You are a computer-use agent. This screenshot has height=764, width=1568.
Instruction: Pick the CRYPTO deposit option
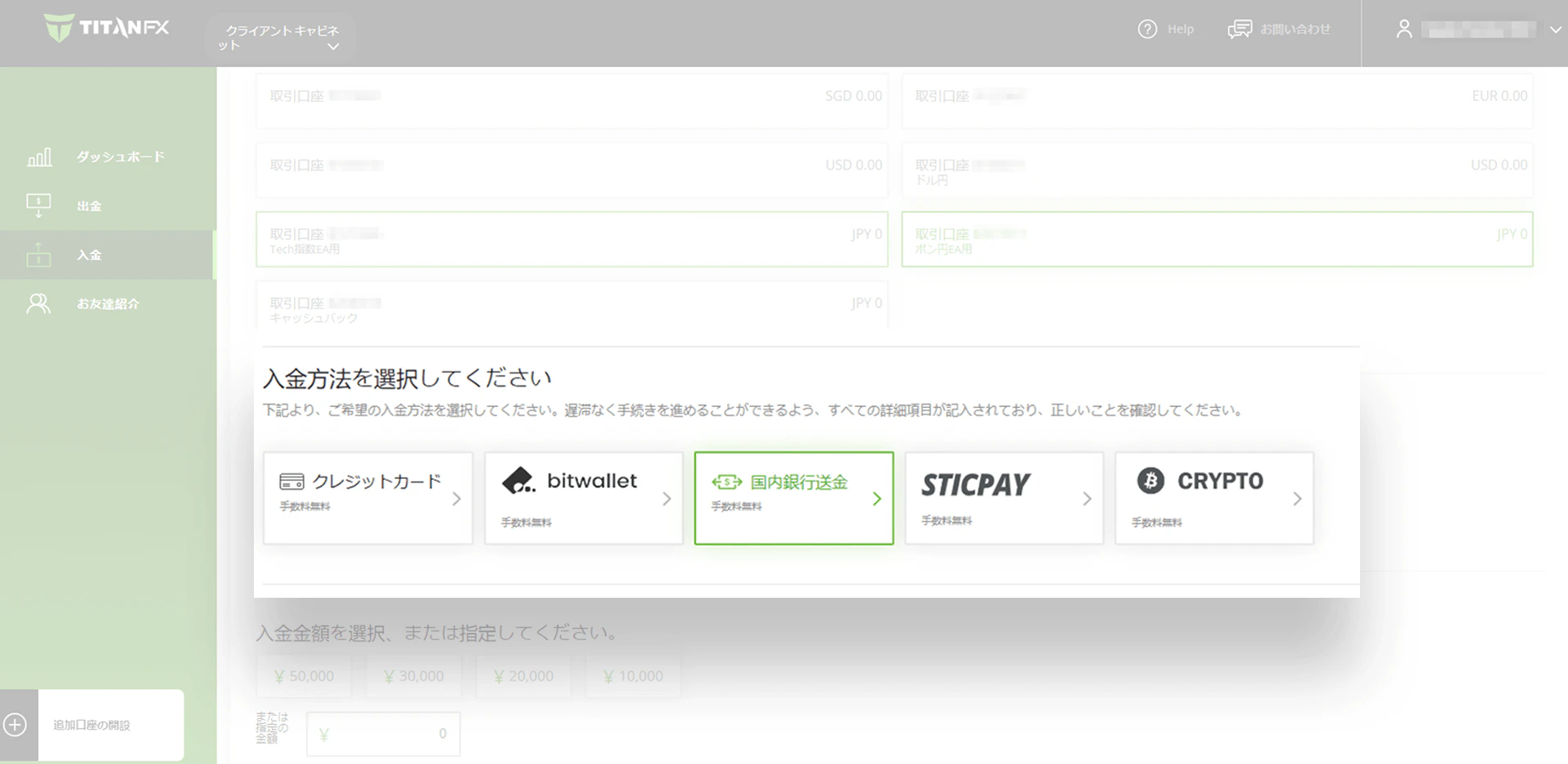1213,498
